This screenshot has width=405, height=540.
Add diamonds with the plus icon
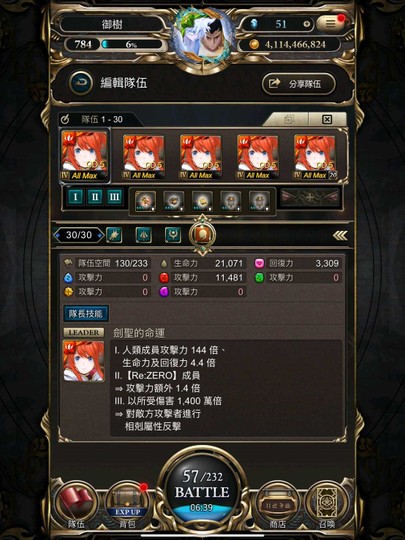pos(306,24)
